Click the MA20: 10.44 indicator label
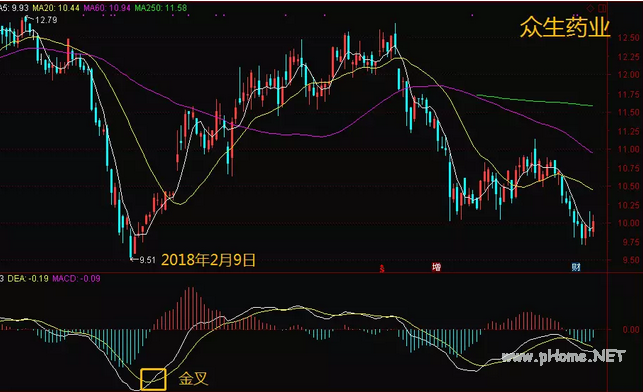The width and height of the screenshot is (643, 392). point(56,7)
